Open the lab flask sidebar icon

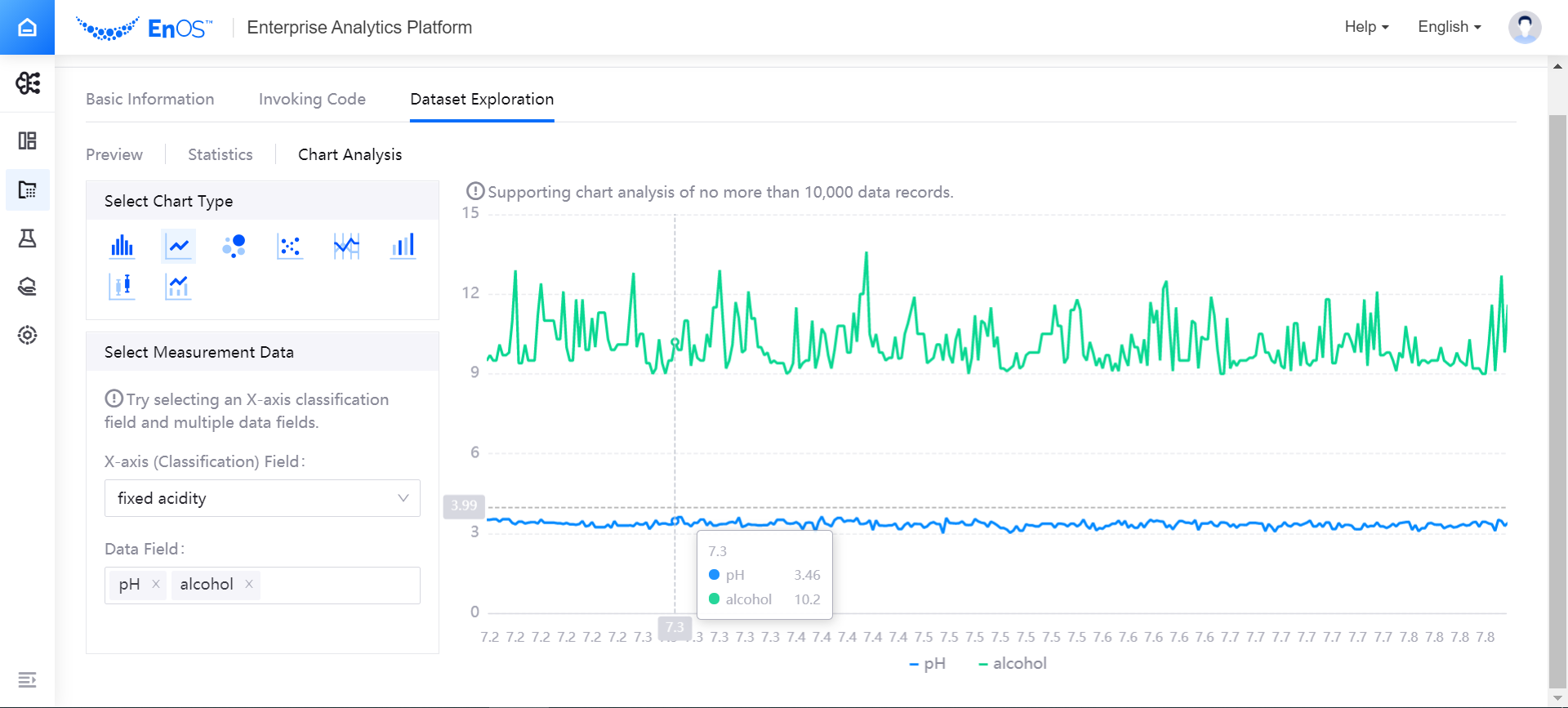27,238
